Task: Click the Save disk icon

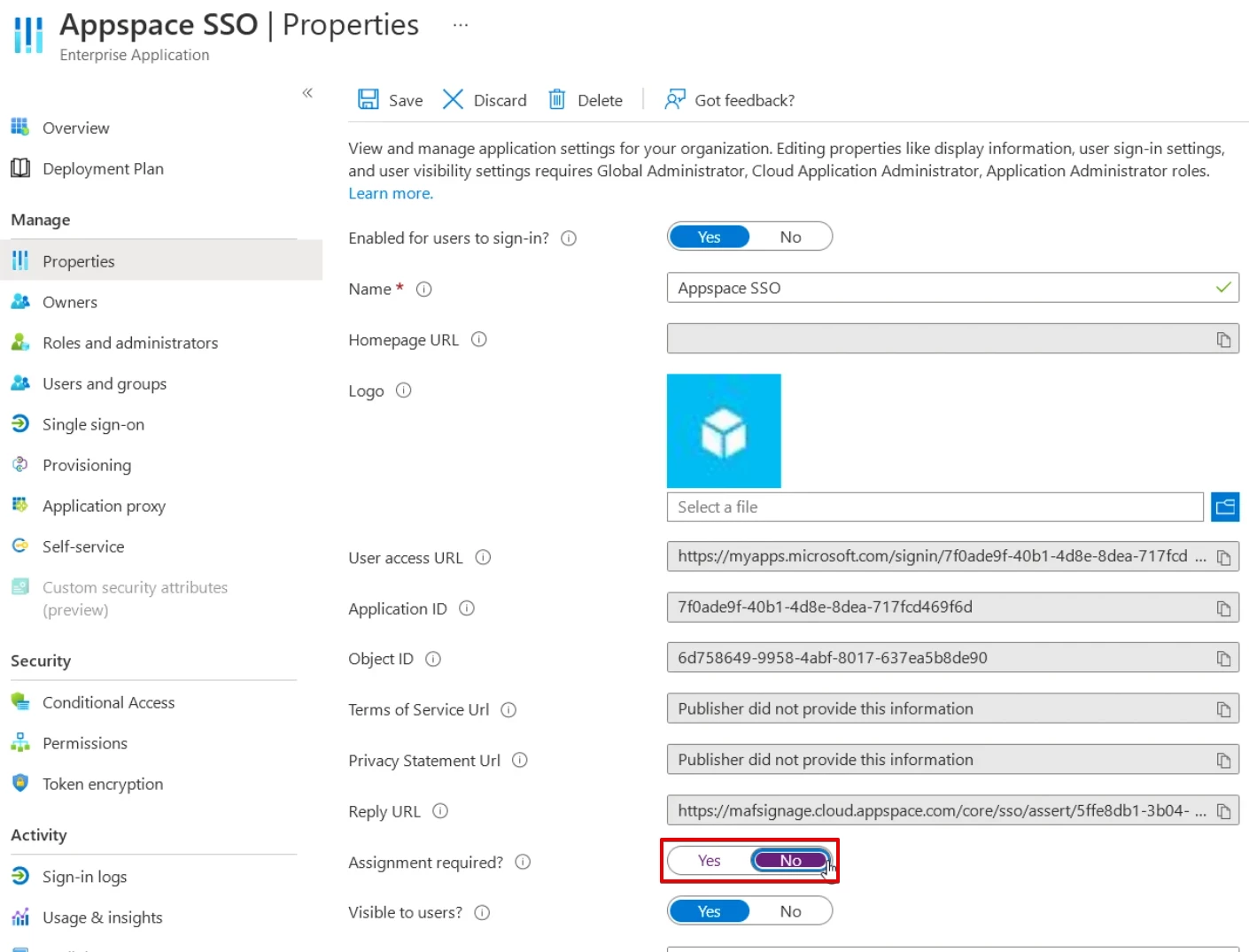Action: [x=368, y=99]
